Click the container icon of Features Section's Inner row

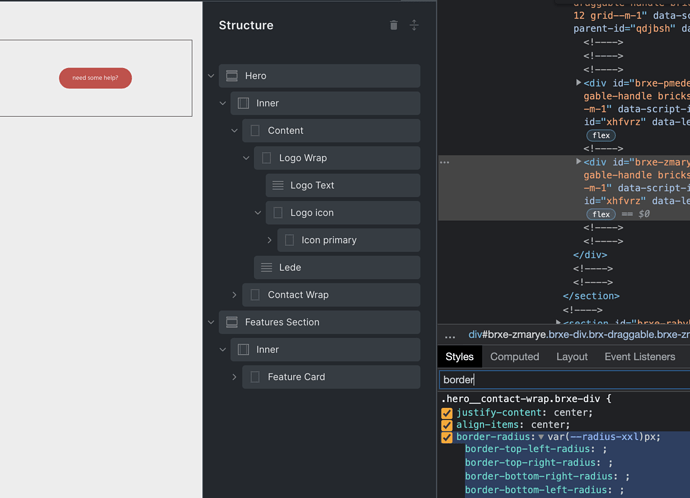[x=243, y=349]
